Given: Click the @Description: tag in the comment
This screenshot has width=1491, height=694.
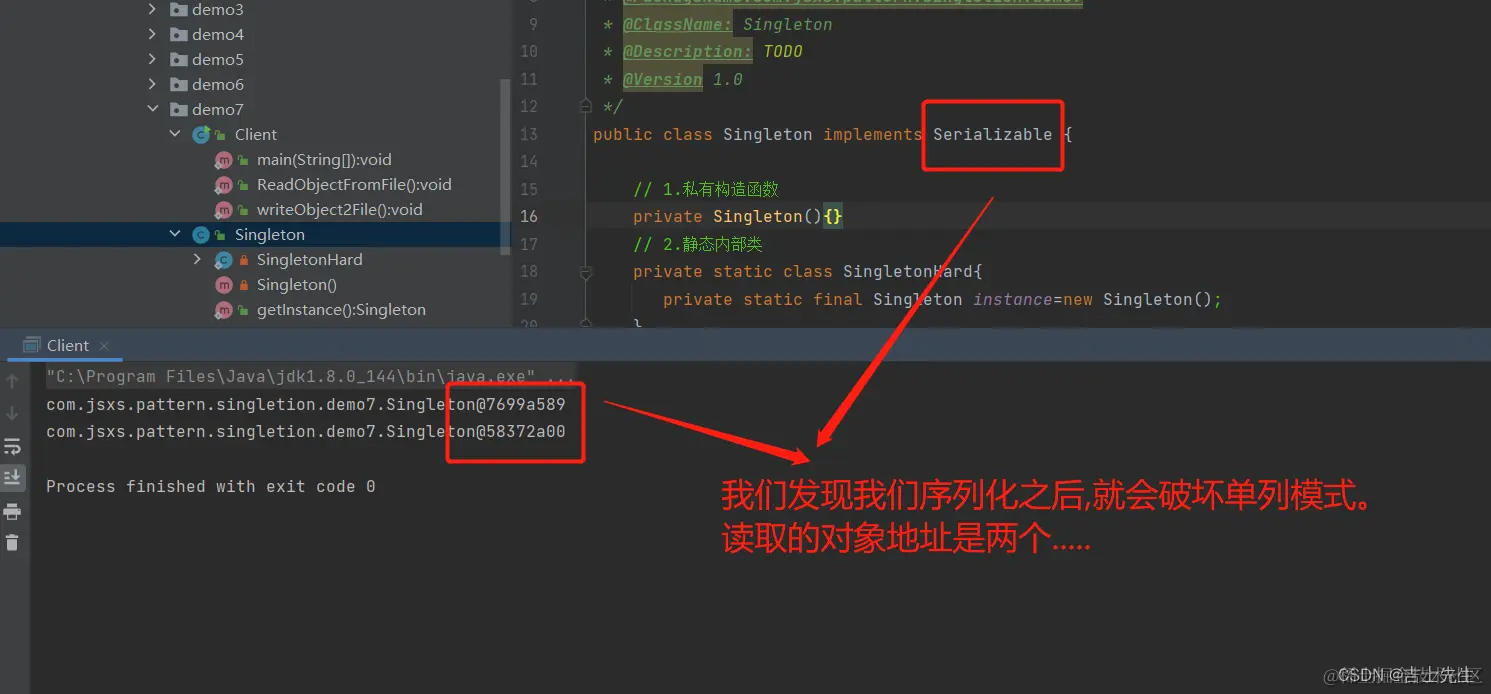Looking at the screenshot, I should click(x=687, y=51).
